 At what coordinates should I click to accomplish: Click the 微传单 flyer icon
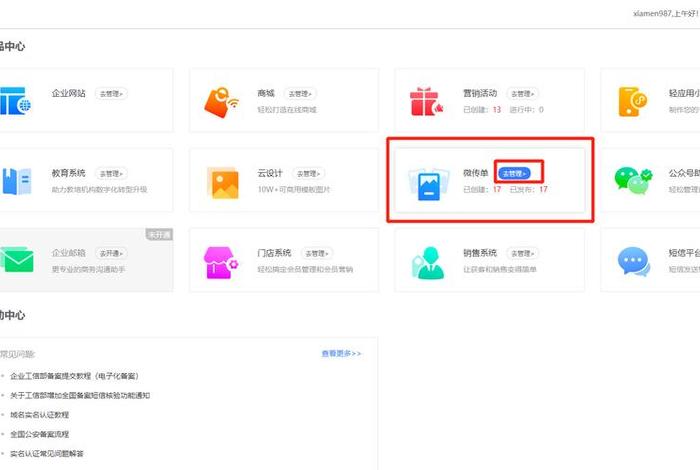[x=429, y=184]
